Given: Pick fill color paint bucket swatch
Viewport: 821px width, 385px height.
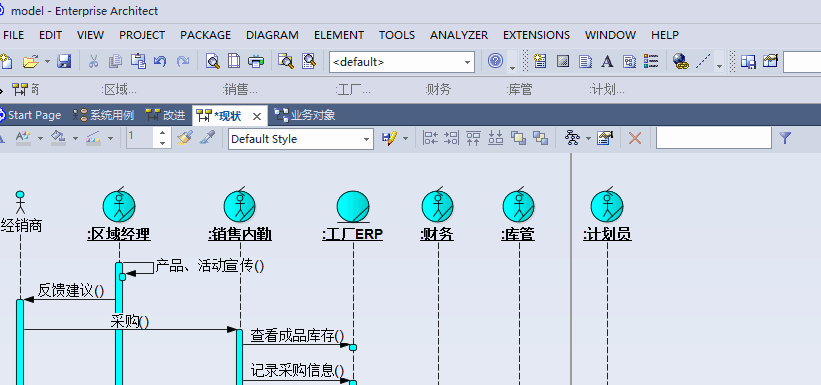Looking at the screenshot, I should [58, 138].
